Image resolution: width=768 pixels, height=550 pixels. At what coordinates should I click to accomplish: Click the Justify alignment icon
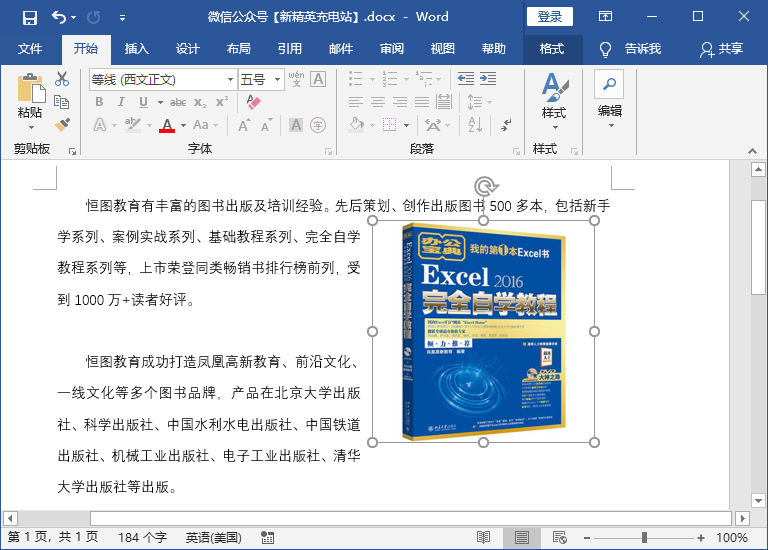(x=422, y=102)
